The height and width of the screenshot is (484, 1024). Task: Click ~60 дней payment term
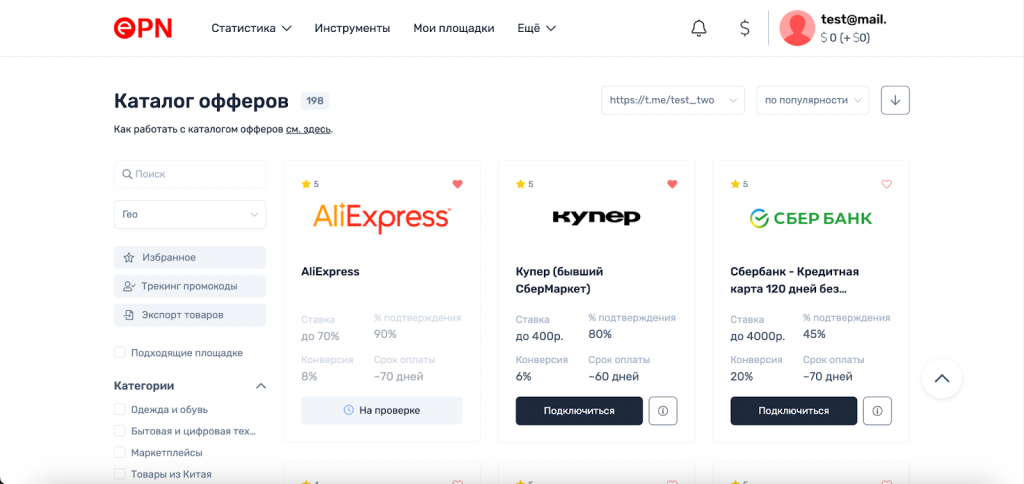coord(613,377)
